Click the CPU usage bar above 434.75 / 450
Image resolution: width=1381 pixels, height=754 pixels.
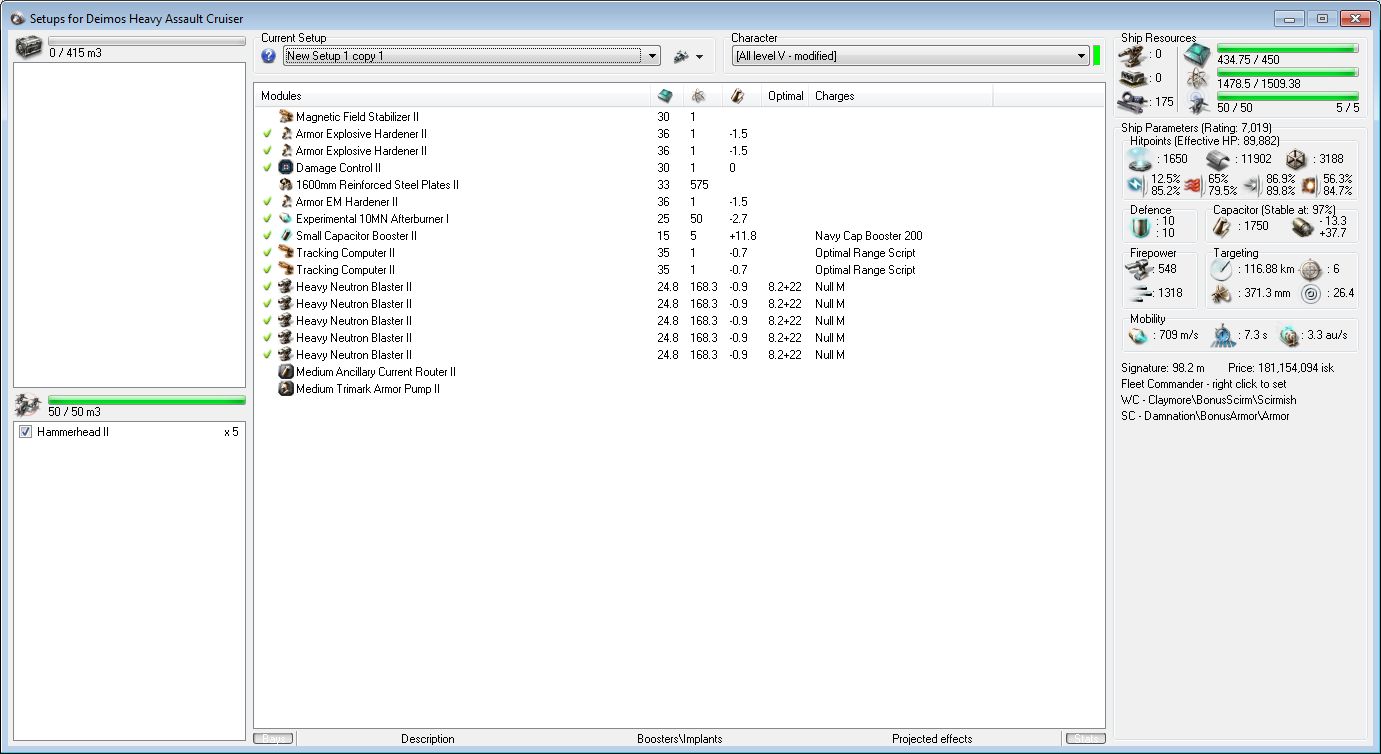[x=1288, y=48]
